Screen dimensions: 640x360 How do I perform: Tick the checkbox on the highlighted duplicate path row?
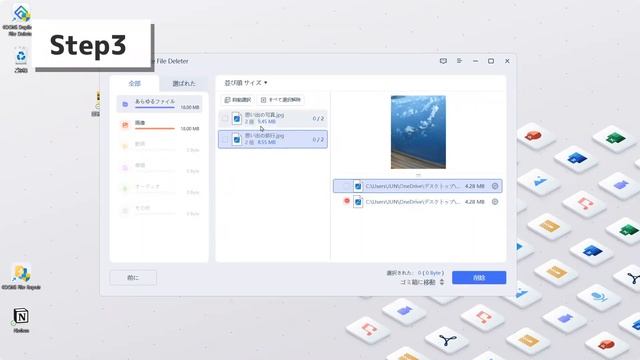[x=347, y=186]
